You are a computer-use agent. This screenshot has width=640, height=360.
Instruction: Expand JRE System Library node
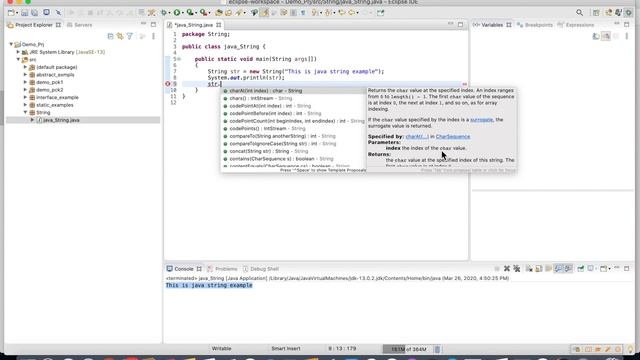click(x=18, y=52)
